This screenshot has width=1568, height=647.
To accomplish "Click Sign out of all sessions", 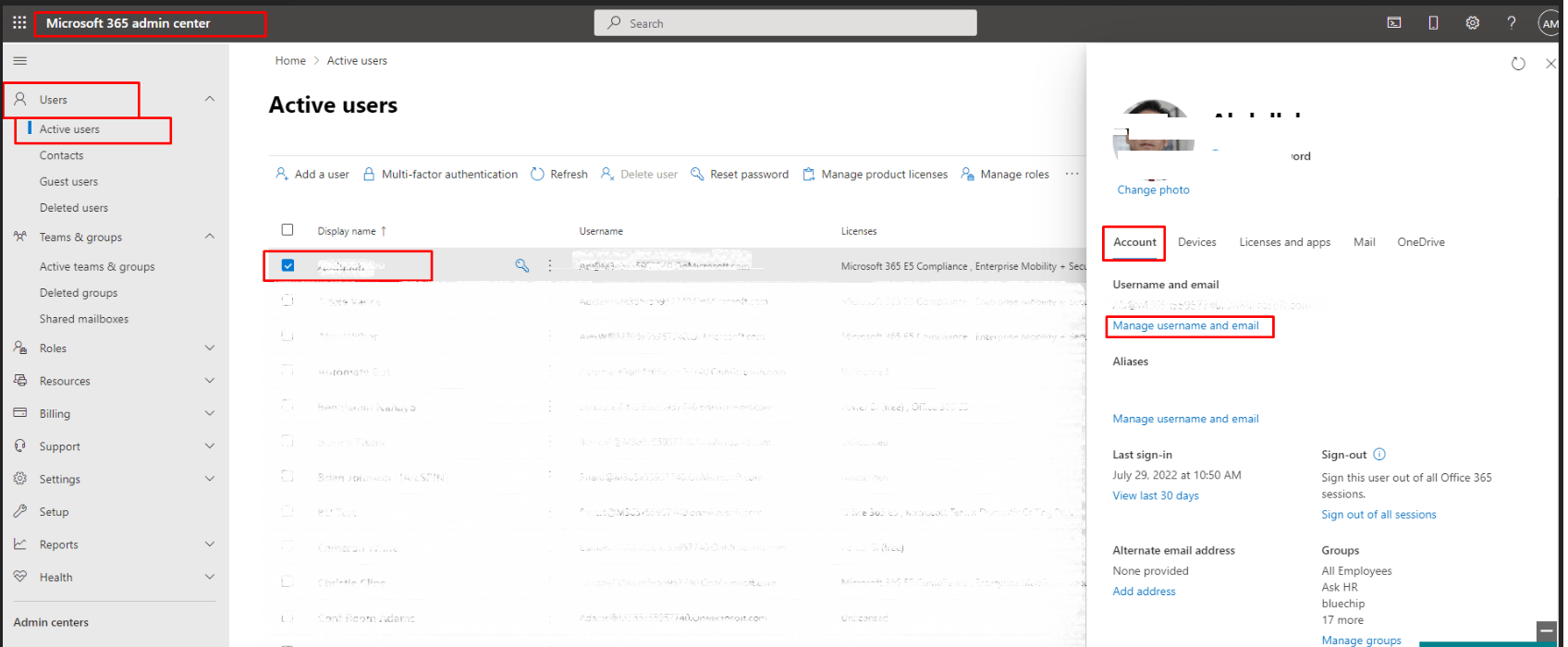I will 1378,515.
